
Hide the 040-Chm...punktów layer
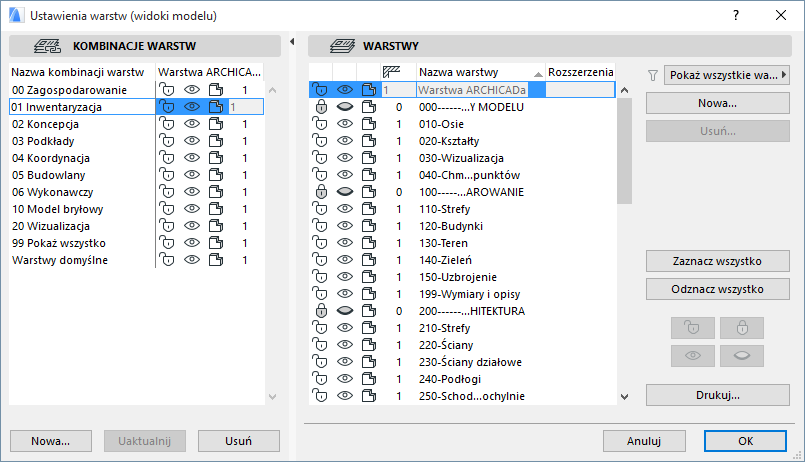pyautogui.click(x=344, y=175)
